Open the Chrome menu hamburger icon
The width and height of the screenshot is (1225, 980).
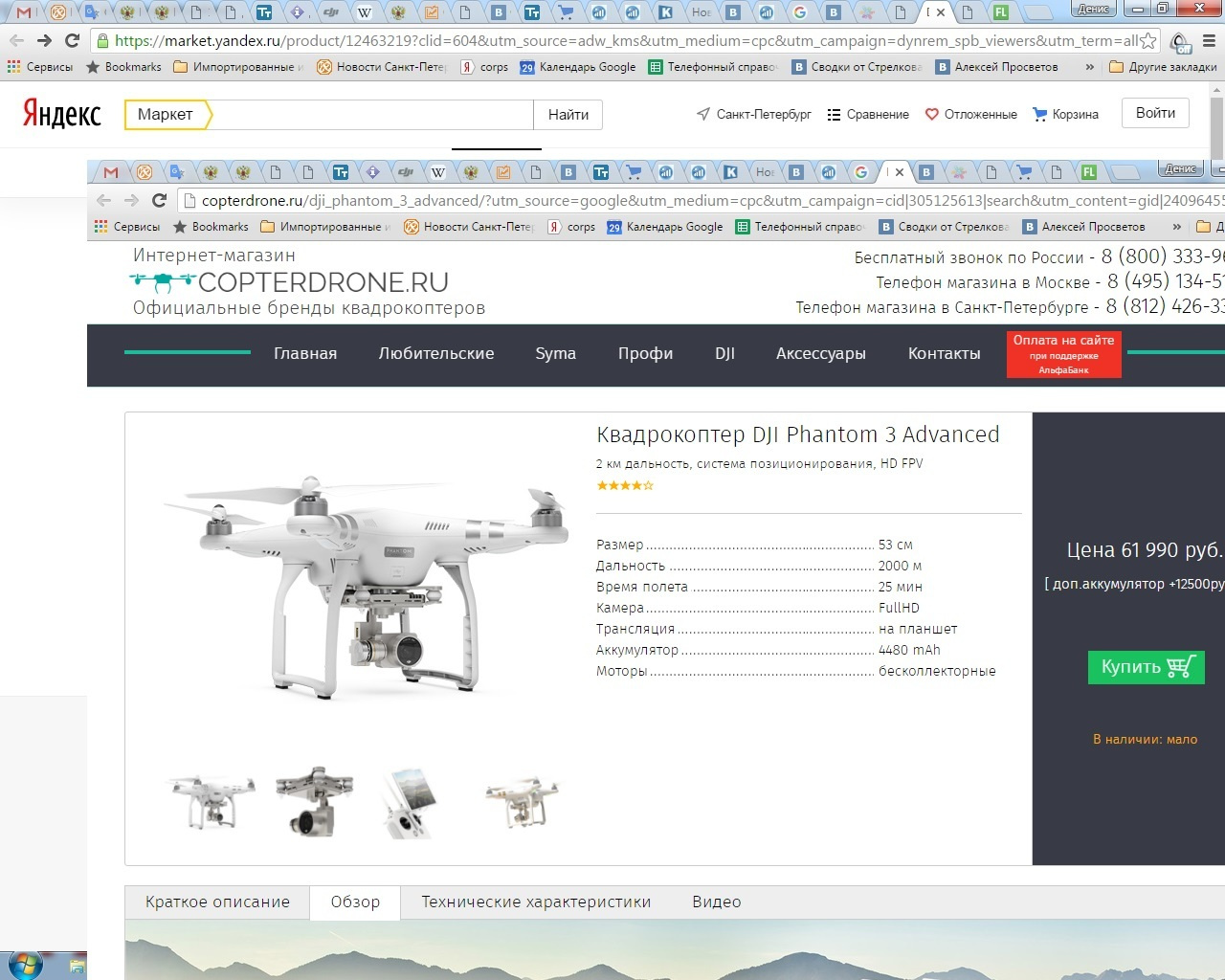(1209, 41)
